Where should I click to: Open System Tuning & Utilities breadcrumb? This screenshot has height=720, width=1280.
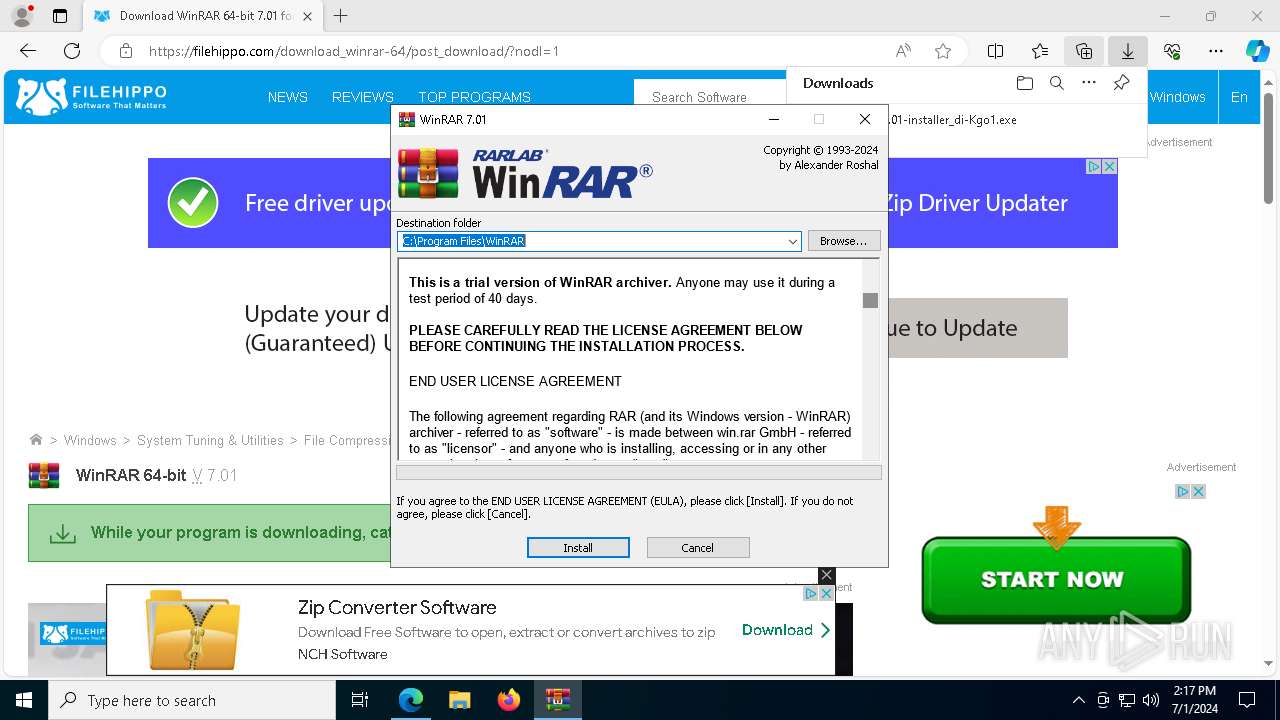point(210,440)
